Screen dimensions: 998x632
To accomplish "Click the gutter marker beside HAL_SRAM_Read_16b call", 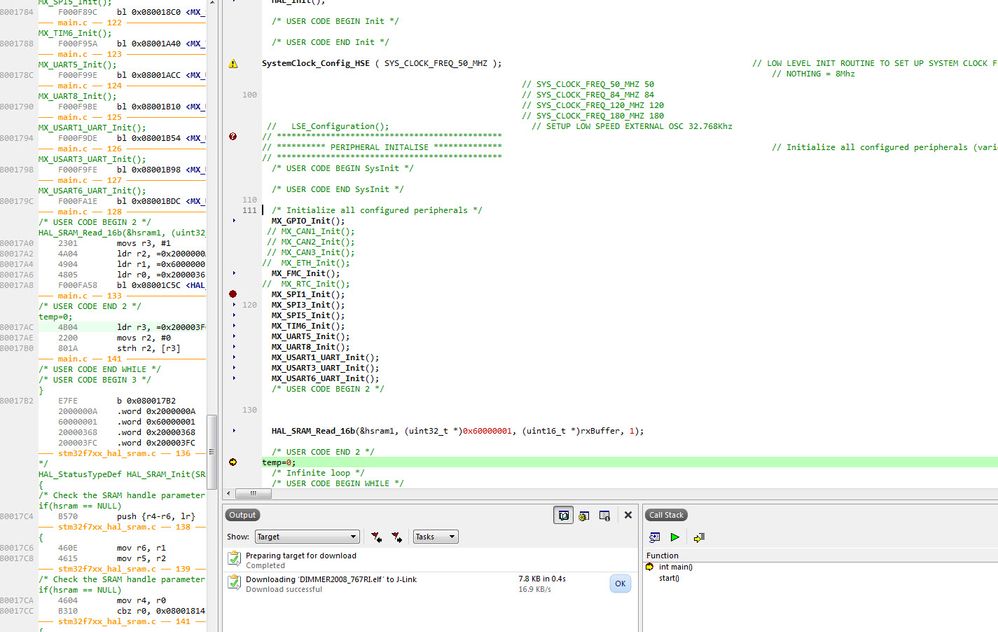I will (234, 431).
